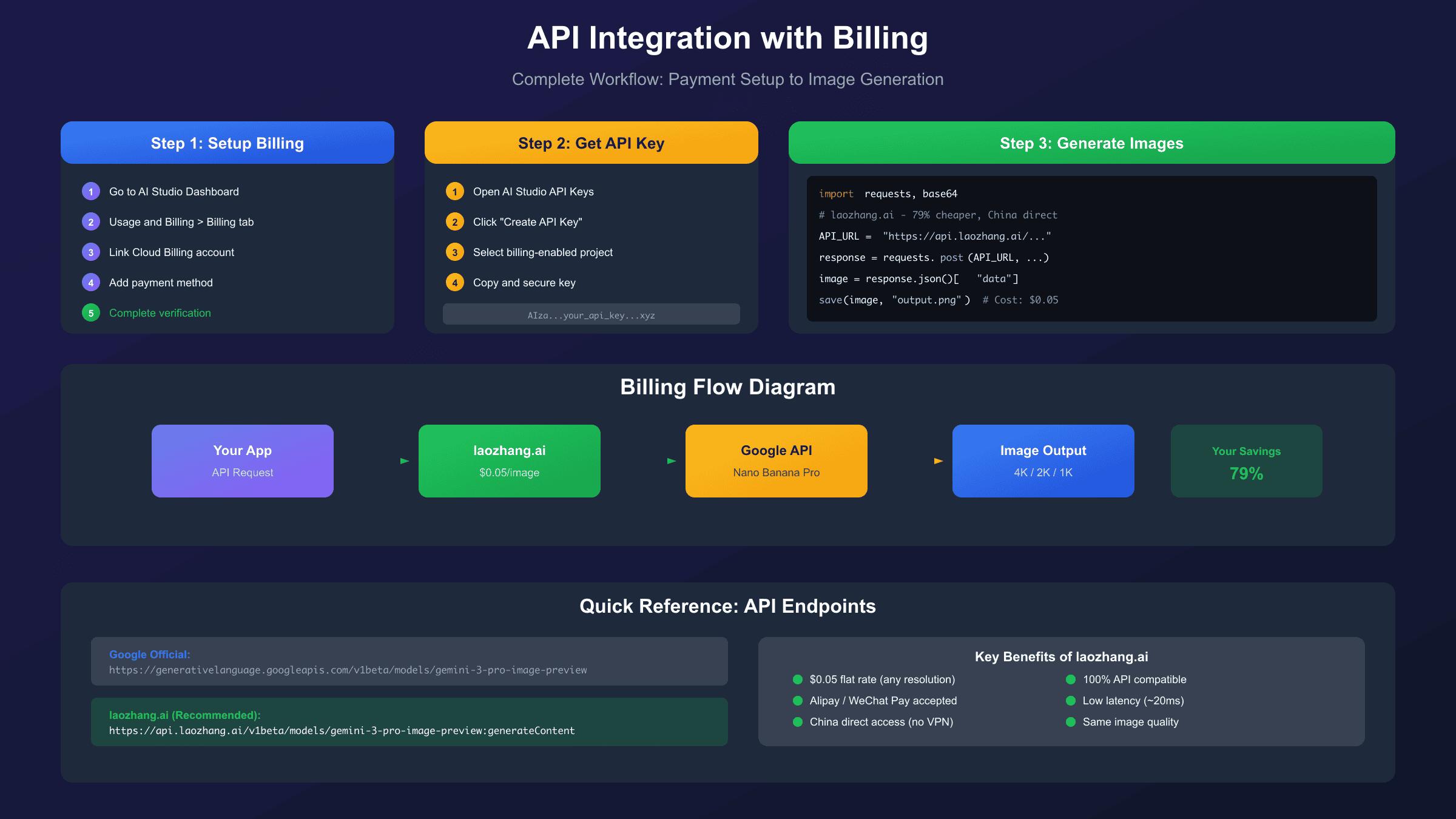Toggle the 'Complete verification' step in Setup Billing
Viewport: 1456px width, 819px height.
tap(160, 312)
